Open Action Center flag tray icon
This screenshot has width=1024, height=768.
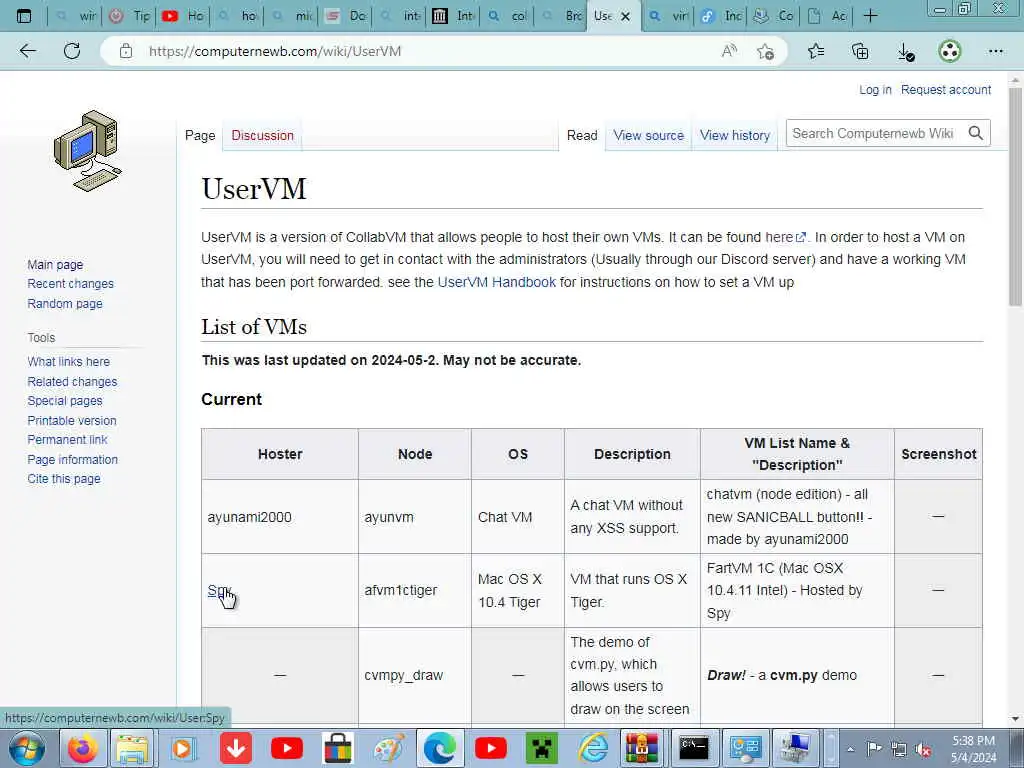pos(874,749)
